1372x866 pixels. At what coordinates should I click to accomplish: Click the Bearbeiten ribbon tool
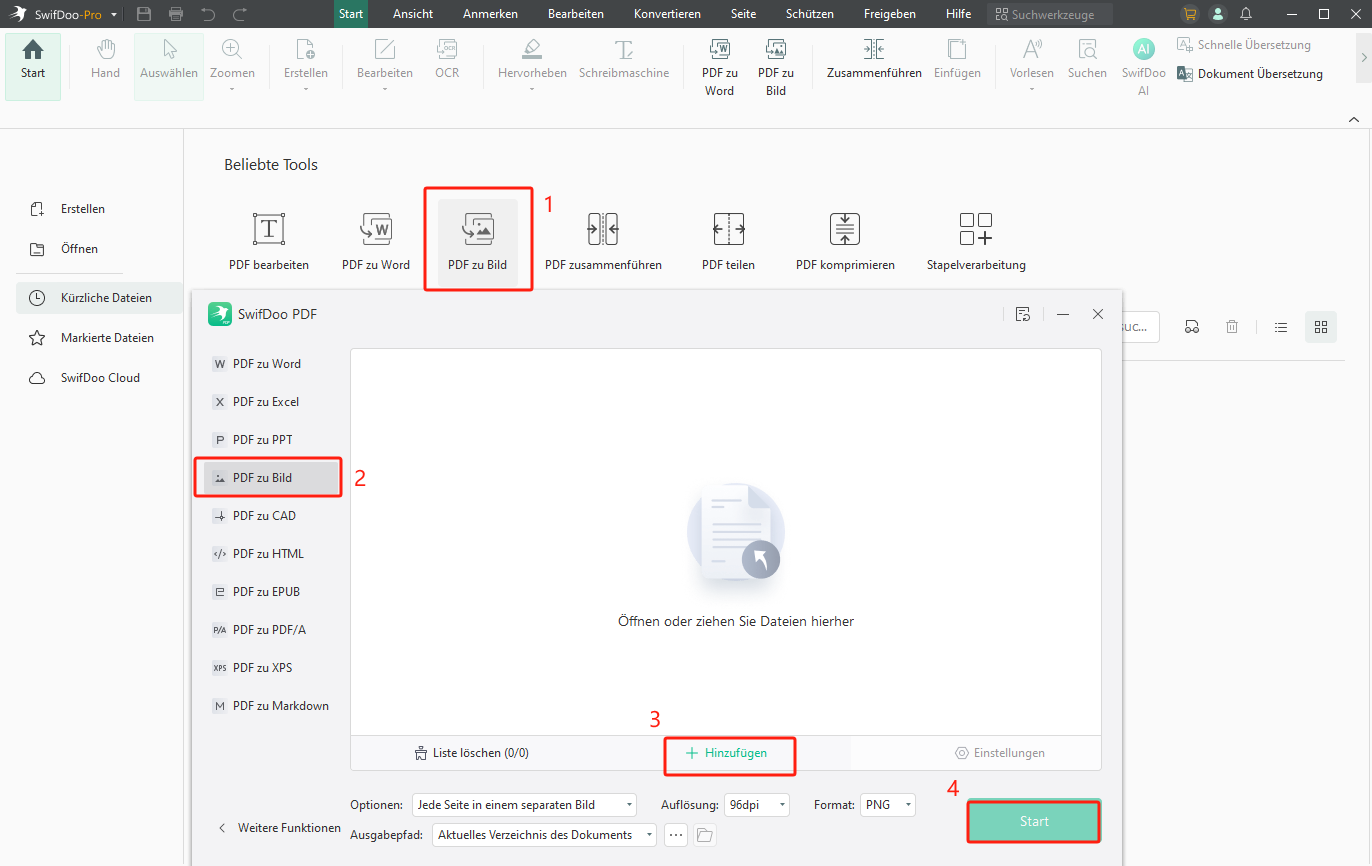[x=385, y=64]
